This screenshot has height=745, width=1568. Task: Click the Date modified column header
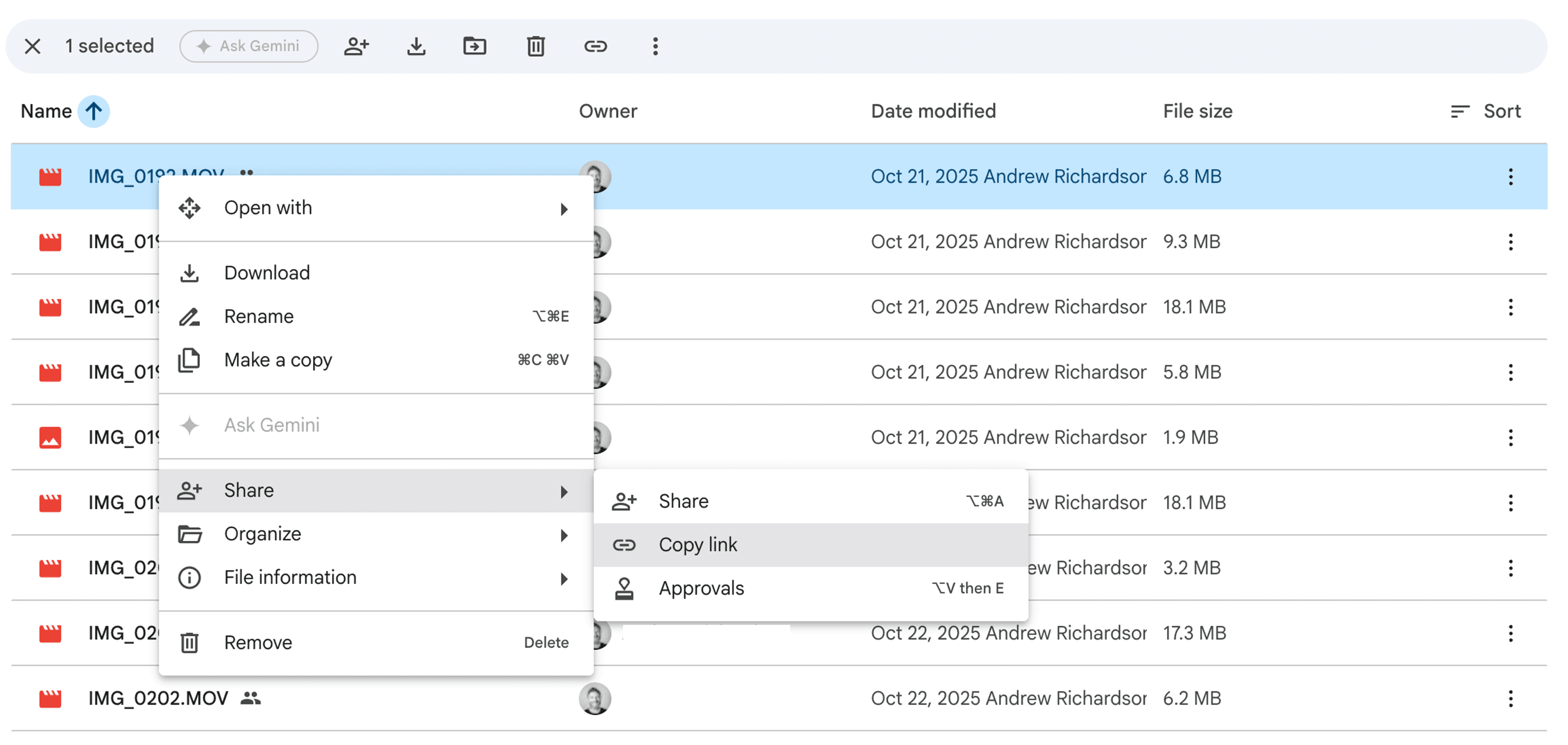pos(933,112)
